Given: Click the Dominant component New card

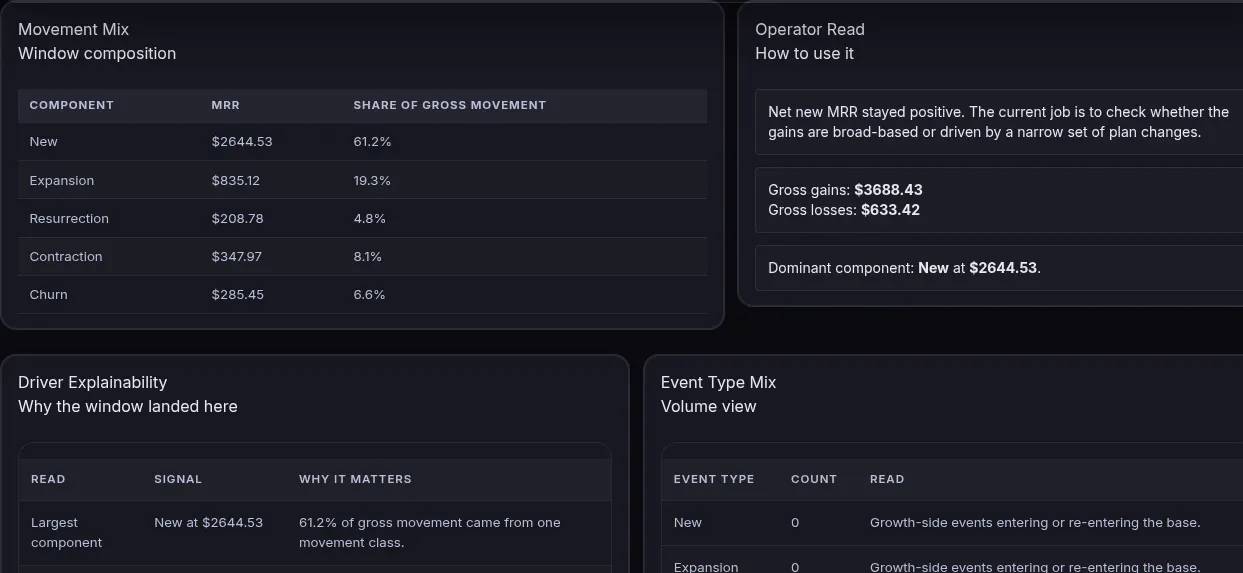Looking at the screenshot, I should pyautogui.click(x=999, y=268).
